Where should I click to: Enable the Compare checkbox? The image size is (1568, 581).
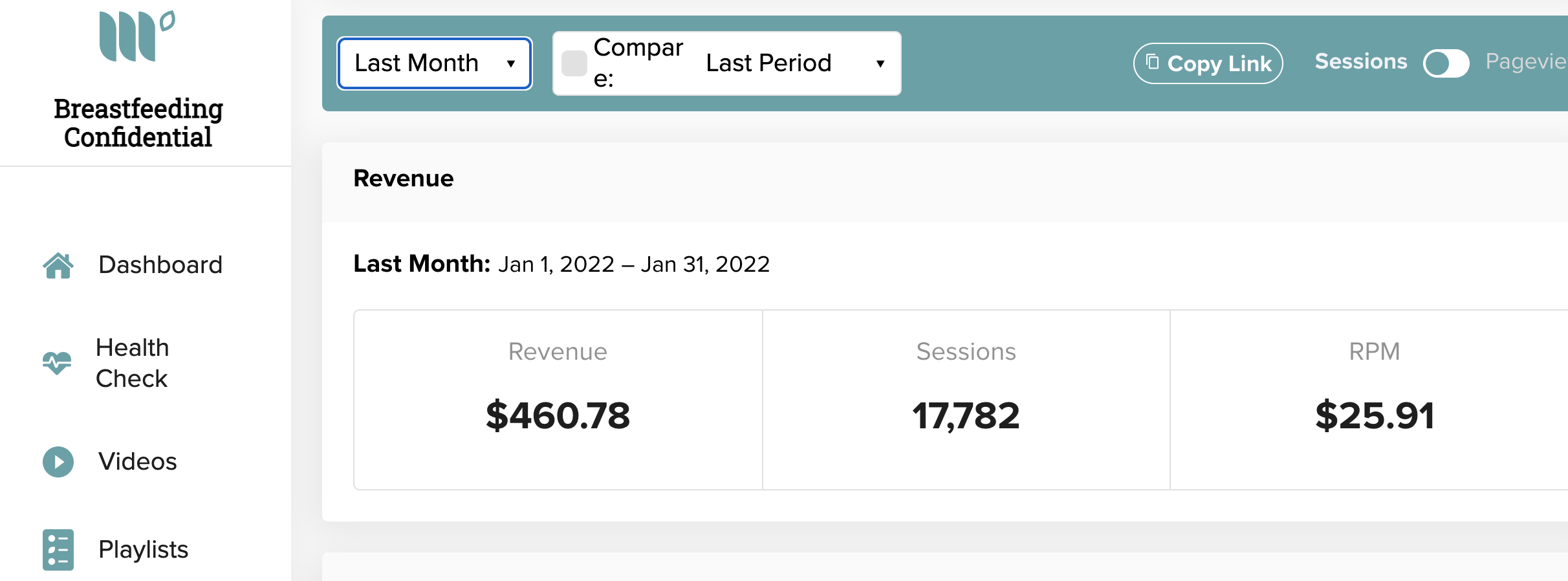(574, 63)
